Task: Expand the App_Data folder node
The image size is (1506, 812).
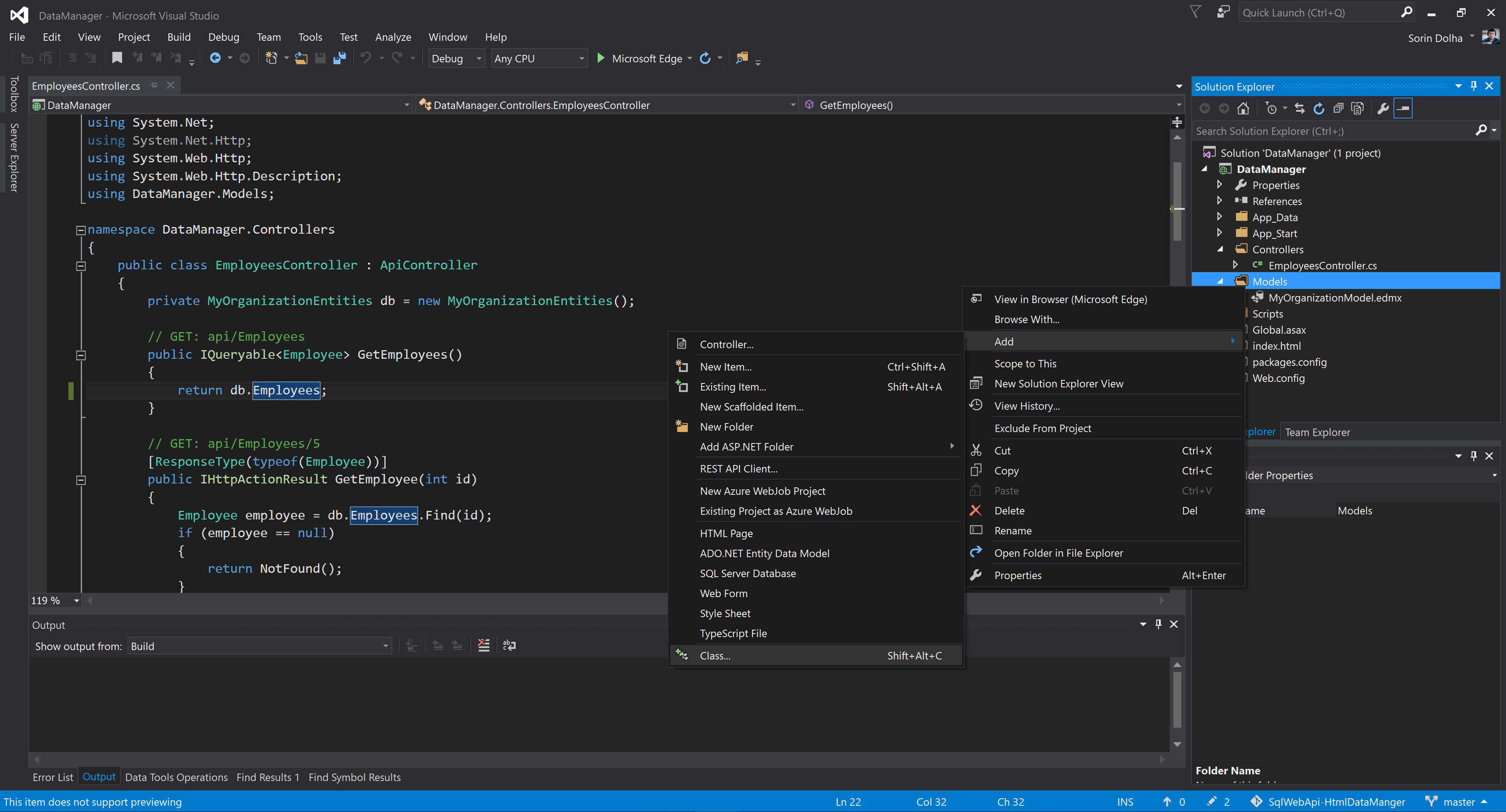Action: coord(1220,217)
